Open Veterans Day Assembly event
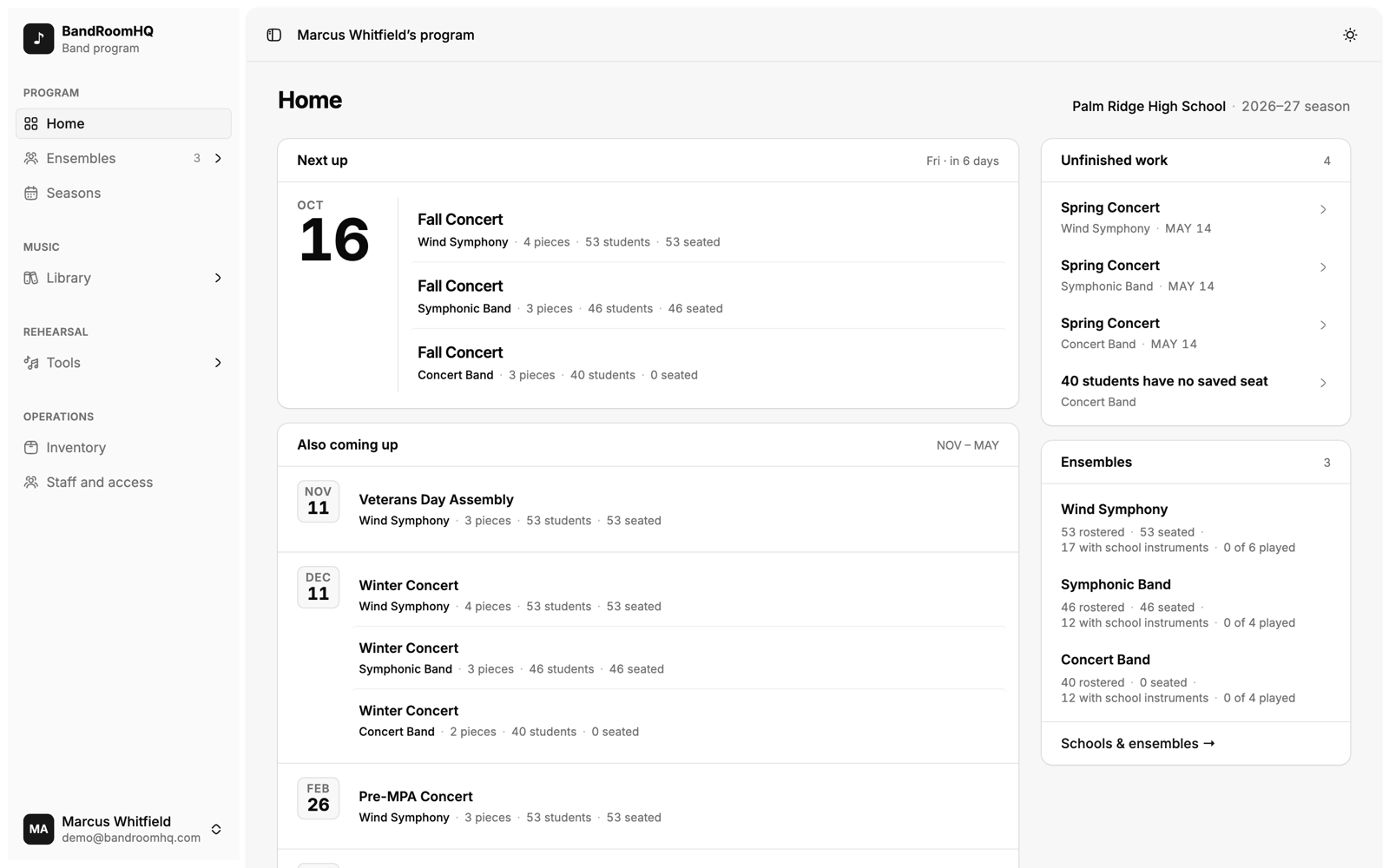This screenshot has height=868, width=1389. tap(648, 510)
